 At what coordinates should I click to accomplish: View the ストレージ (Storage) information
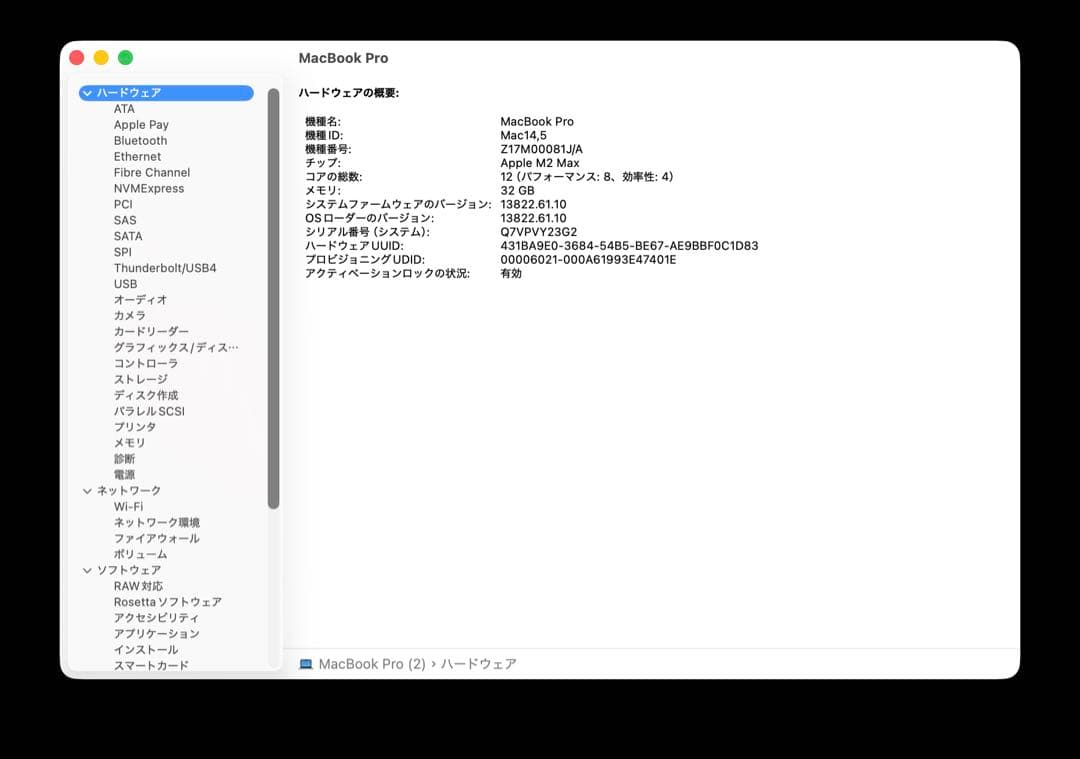[x=139, y=379]
